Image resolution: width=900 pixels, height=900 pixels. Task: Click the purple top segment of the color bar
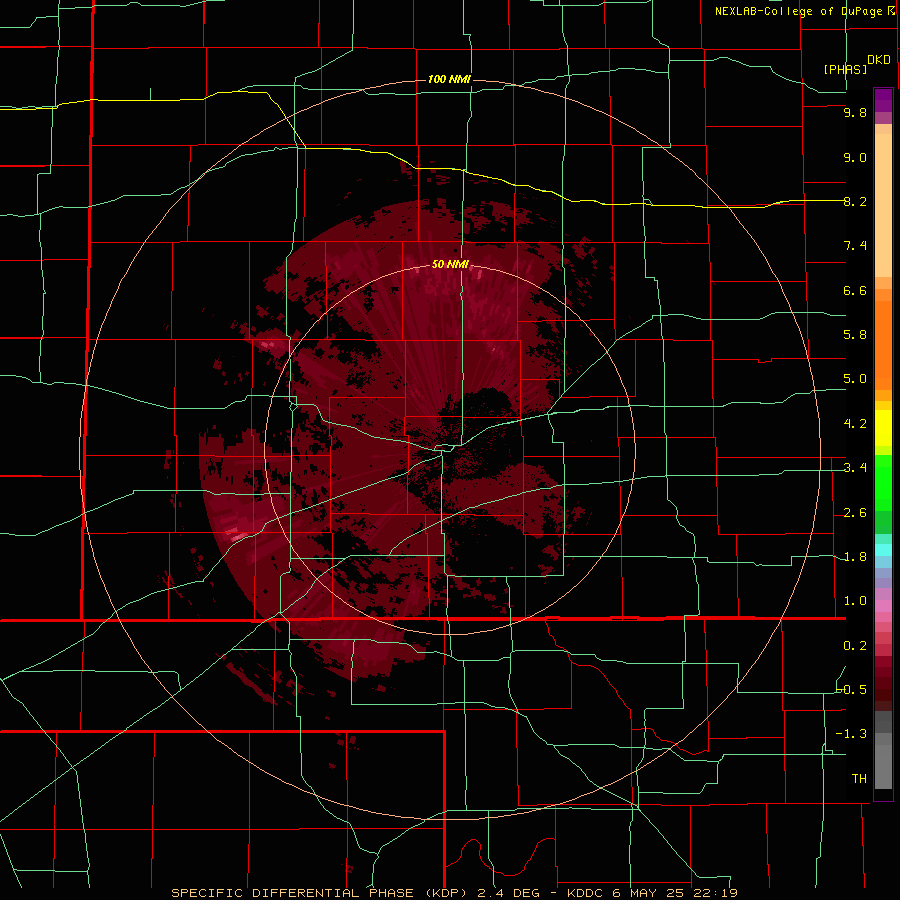(883, 100)
